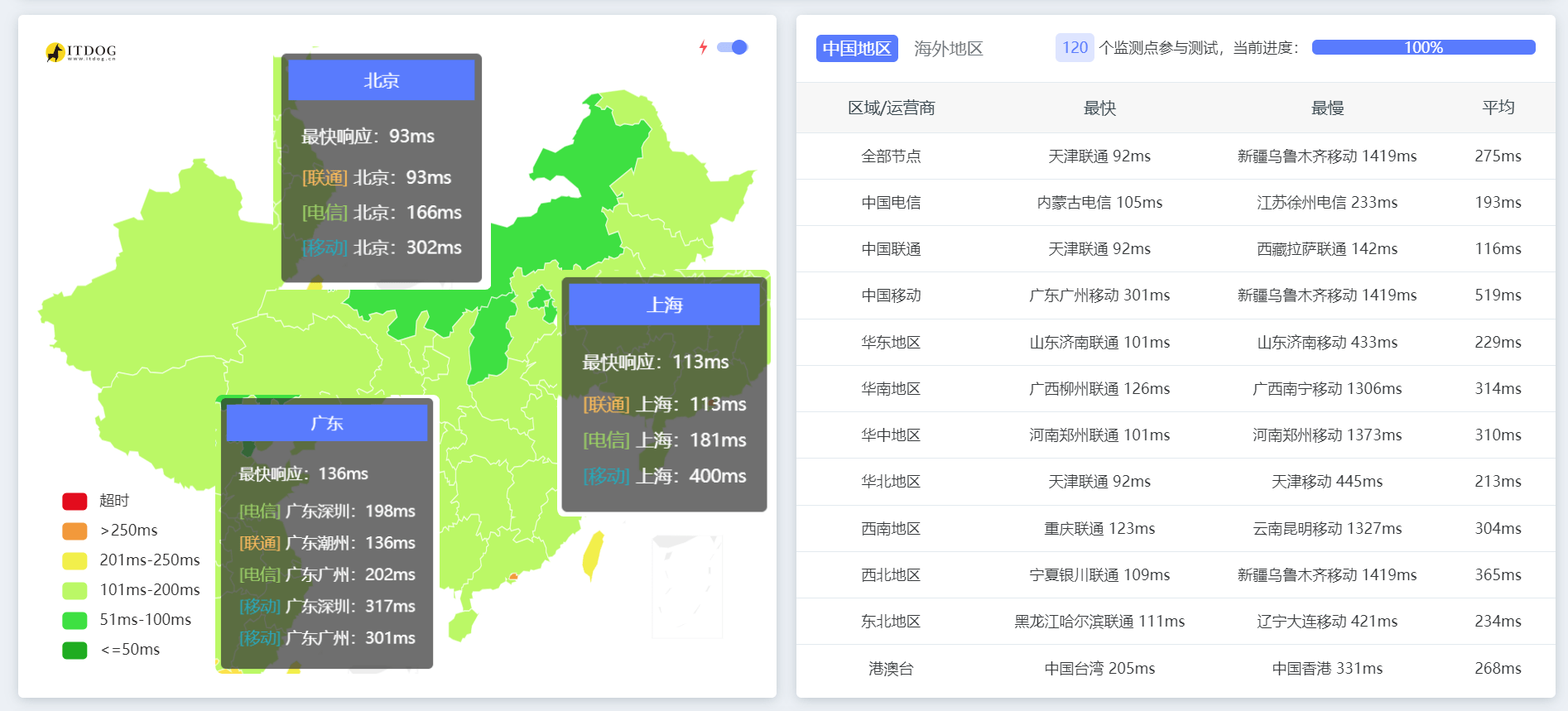This screenshot has width=1568, height=711.
Task: Click the orange >250ms legend swatch
Action: point(75,531)
